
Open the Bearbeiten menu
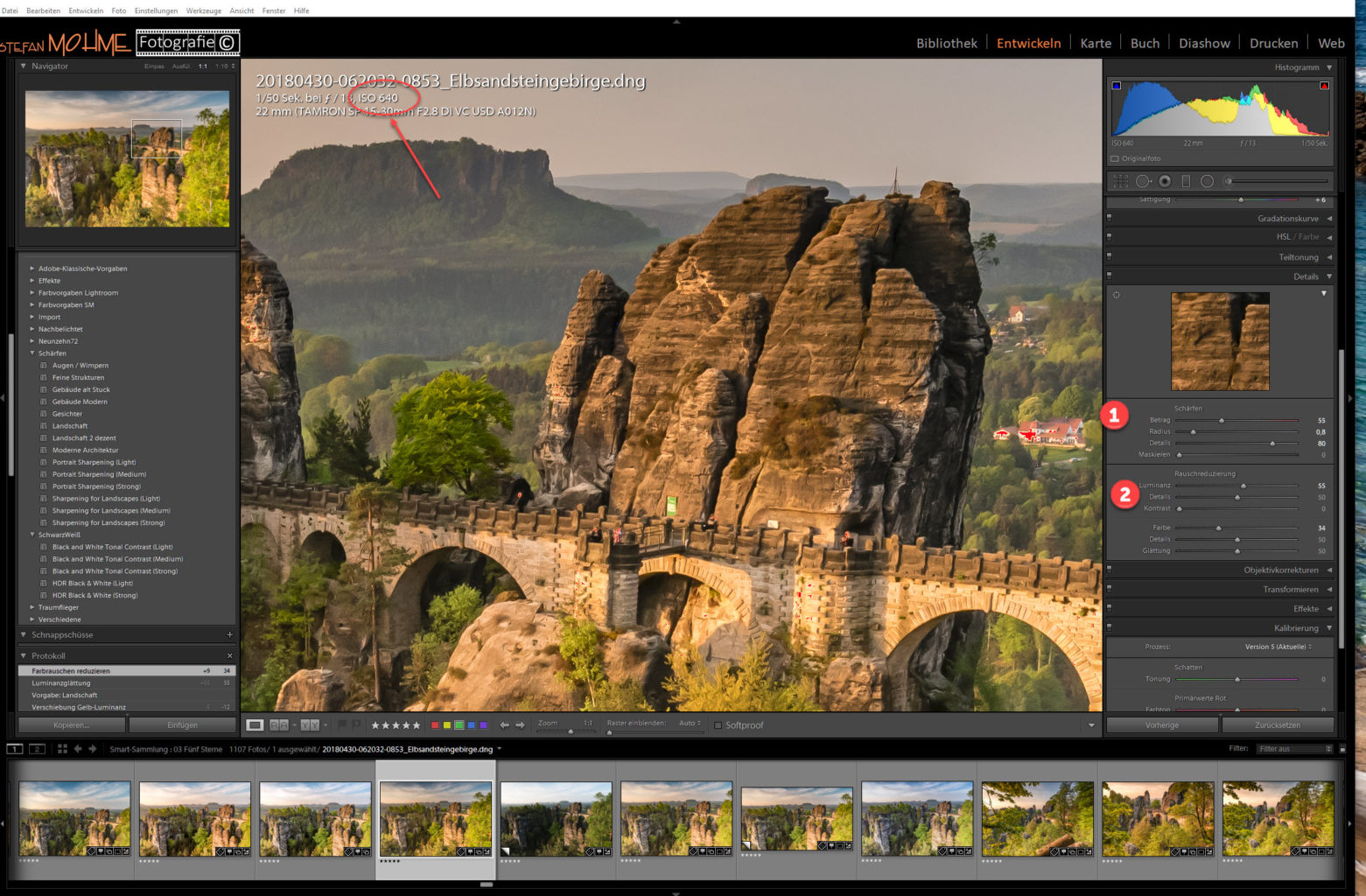(44, 10)
